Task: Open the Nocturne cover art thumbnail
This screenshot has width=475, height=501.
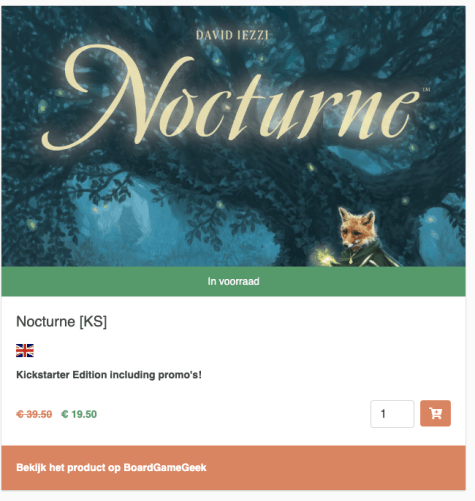Action: (x=233, y=136)
